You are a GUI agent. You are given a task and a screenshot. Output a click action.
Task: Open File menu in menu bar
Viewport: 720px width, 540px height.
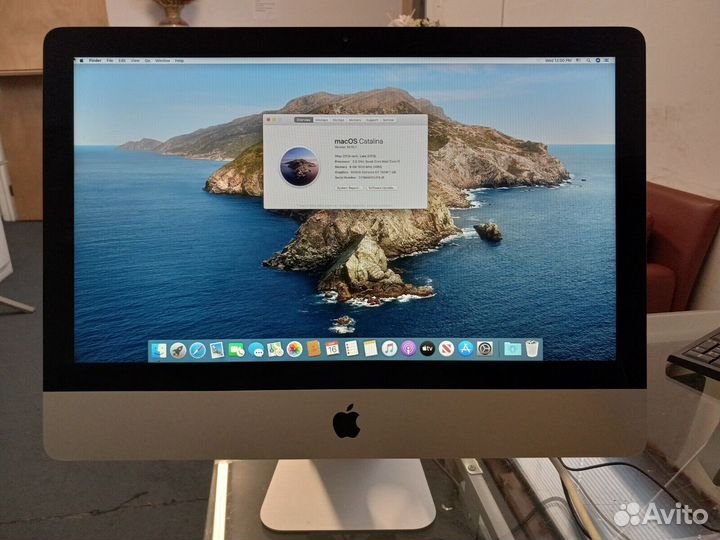click(110, 61)
